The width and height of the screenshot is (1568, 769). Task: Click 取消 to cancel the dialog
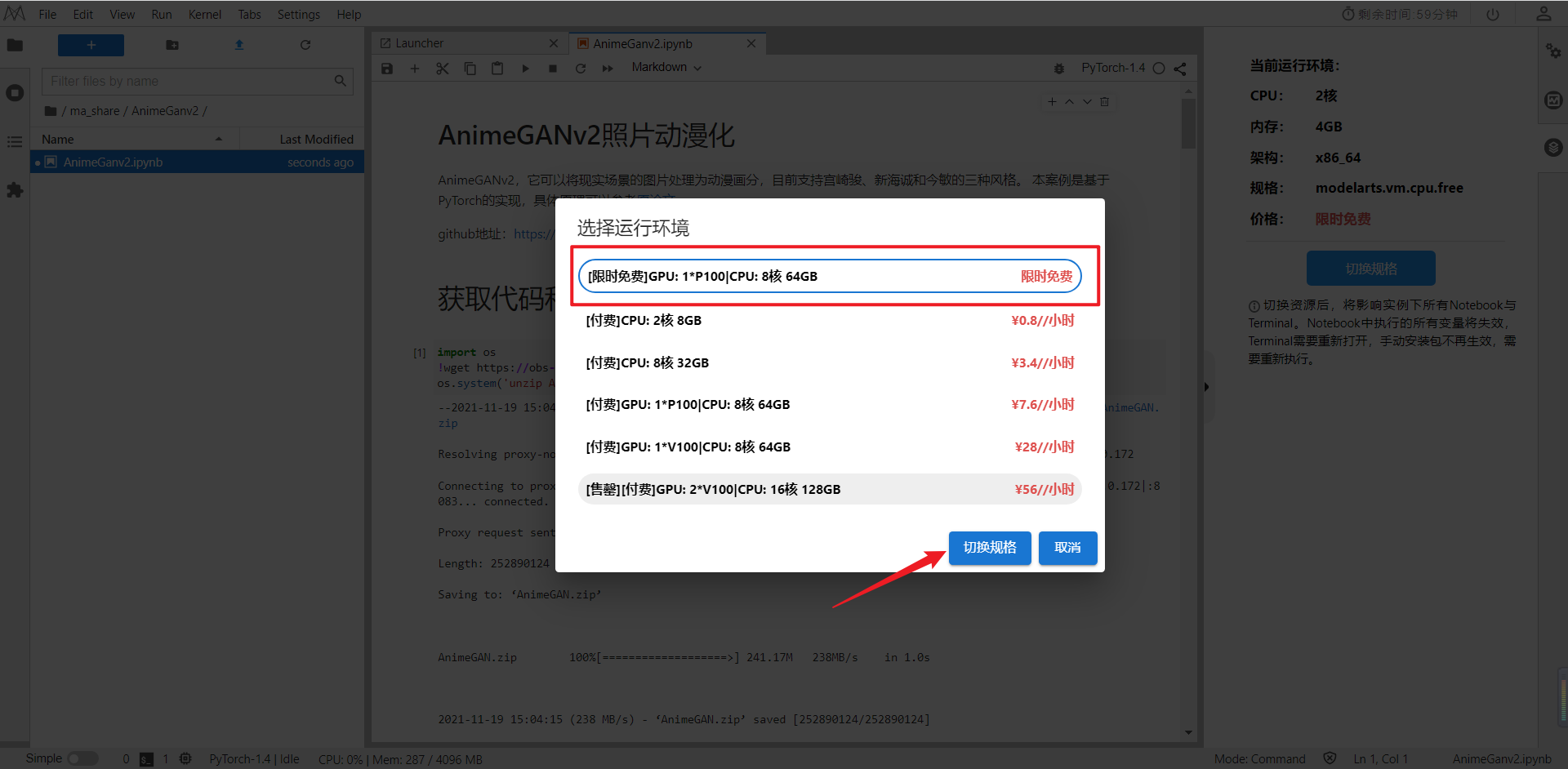1067,548
